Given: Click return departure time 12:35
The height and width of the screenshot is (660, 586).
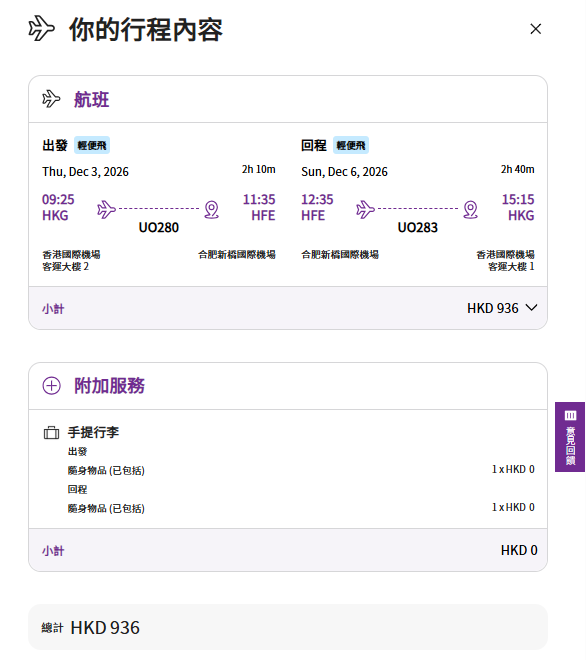Looking at the screenshot, I should pyautogui.click(x=317, y=199).
